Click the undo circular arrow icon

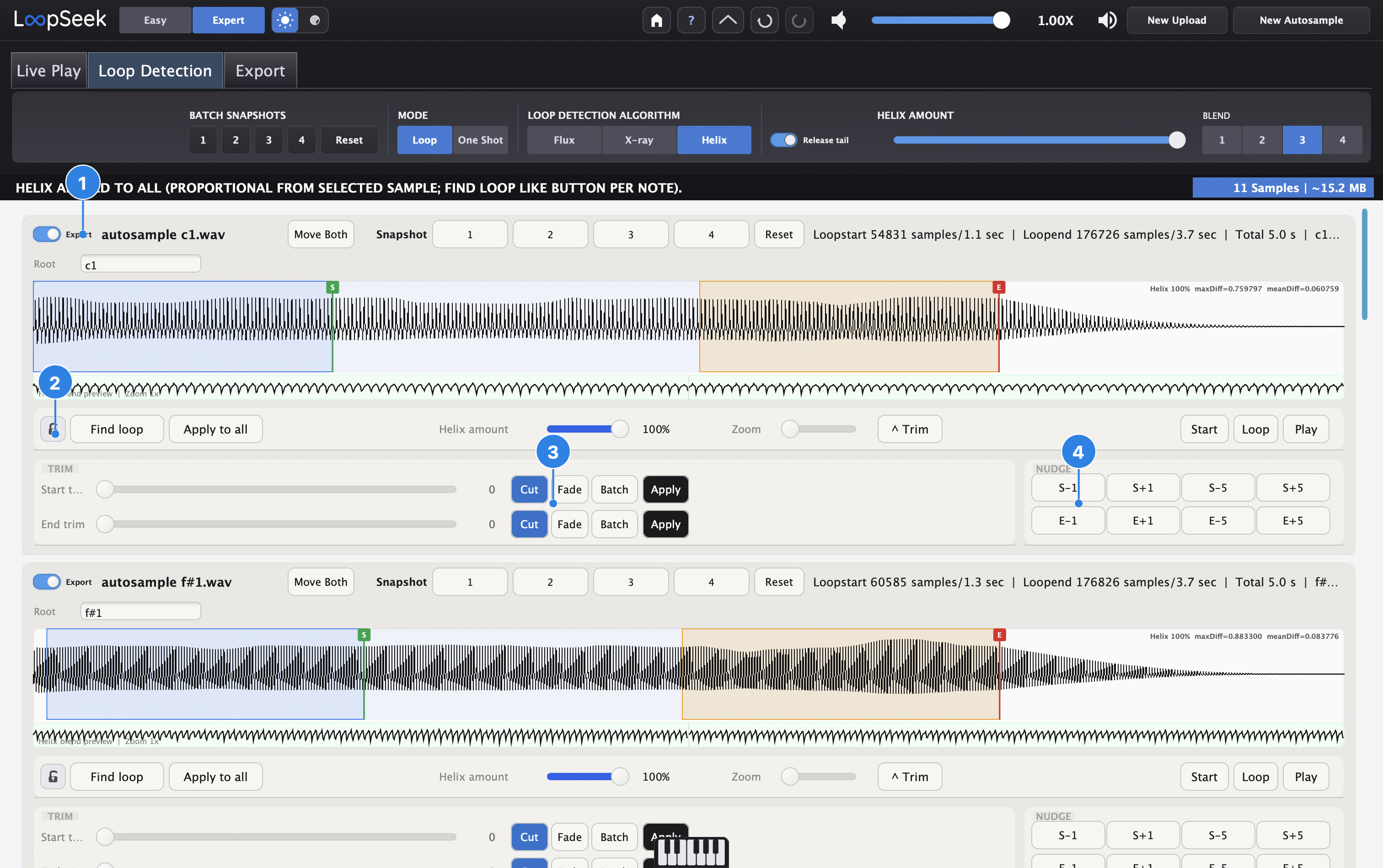764,21
